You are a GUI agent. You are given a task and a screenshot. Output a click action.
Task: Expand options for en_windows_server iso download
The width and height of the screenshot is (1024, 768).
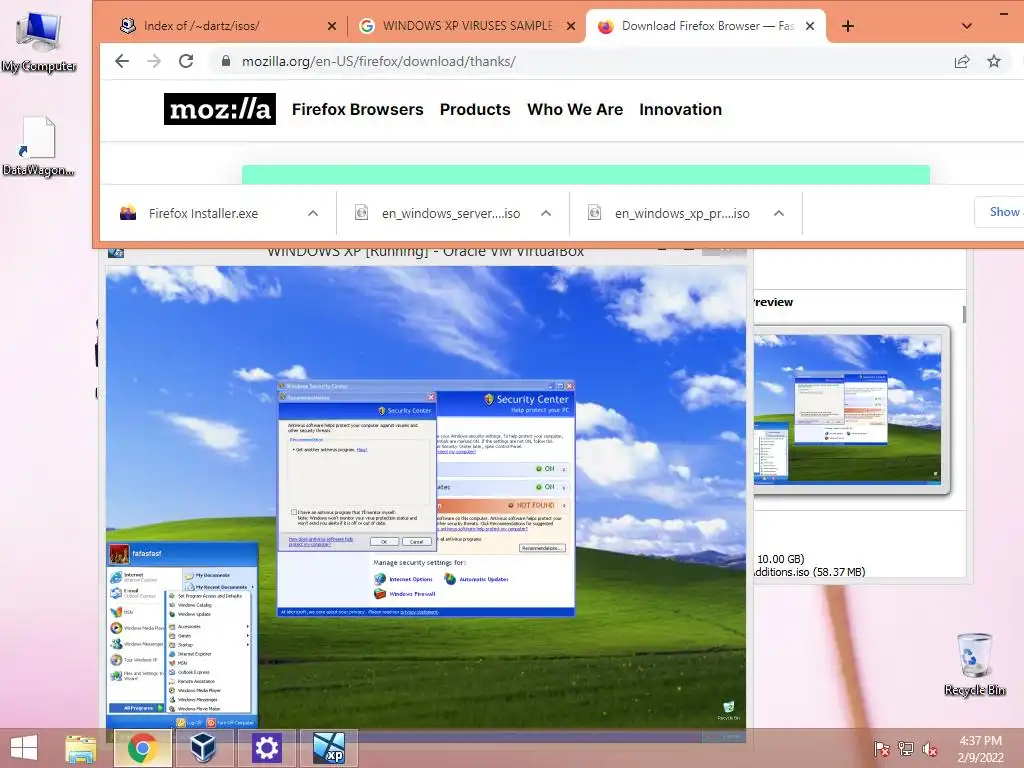coord(546,214)
